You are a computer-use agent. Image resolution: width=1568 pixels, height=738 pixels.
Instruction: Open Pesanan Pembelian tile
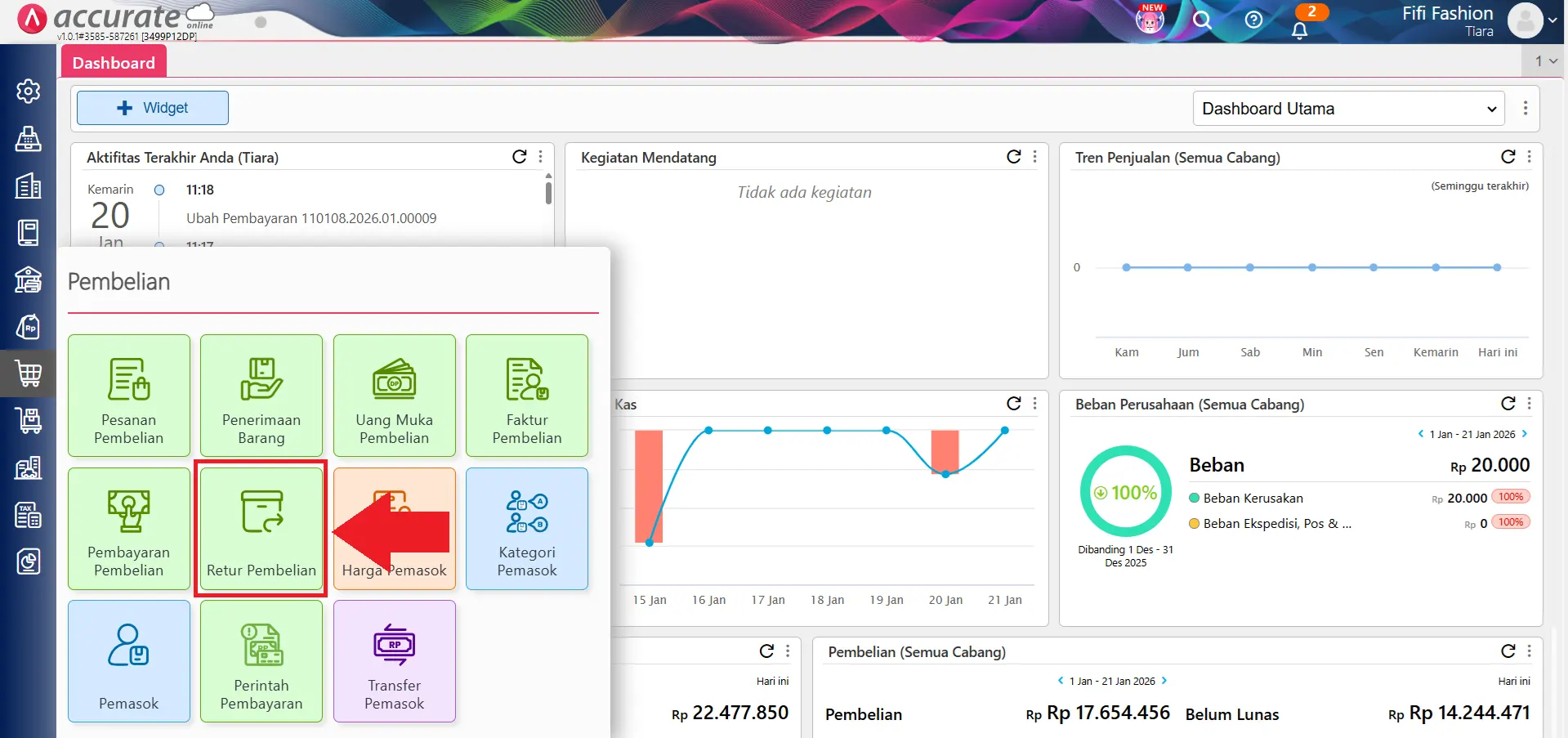coord(129,396)
